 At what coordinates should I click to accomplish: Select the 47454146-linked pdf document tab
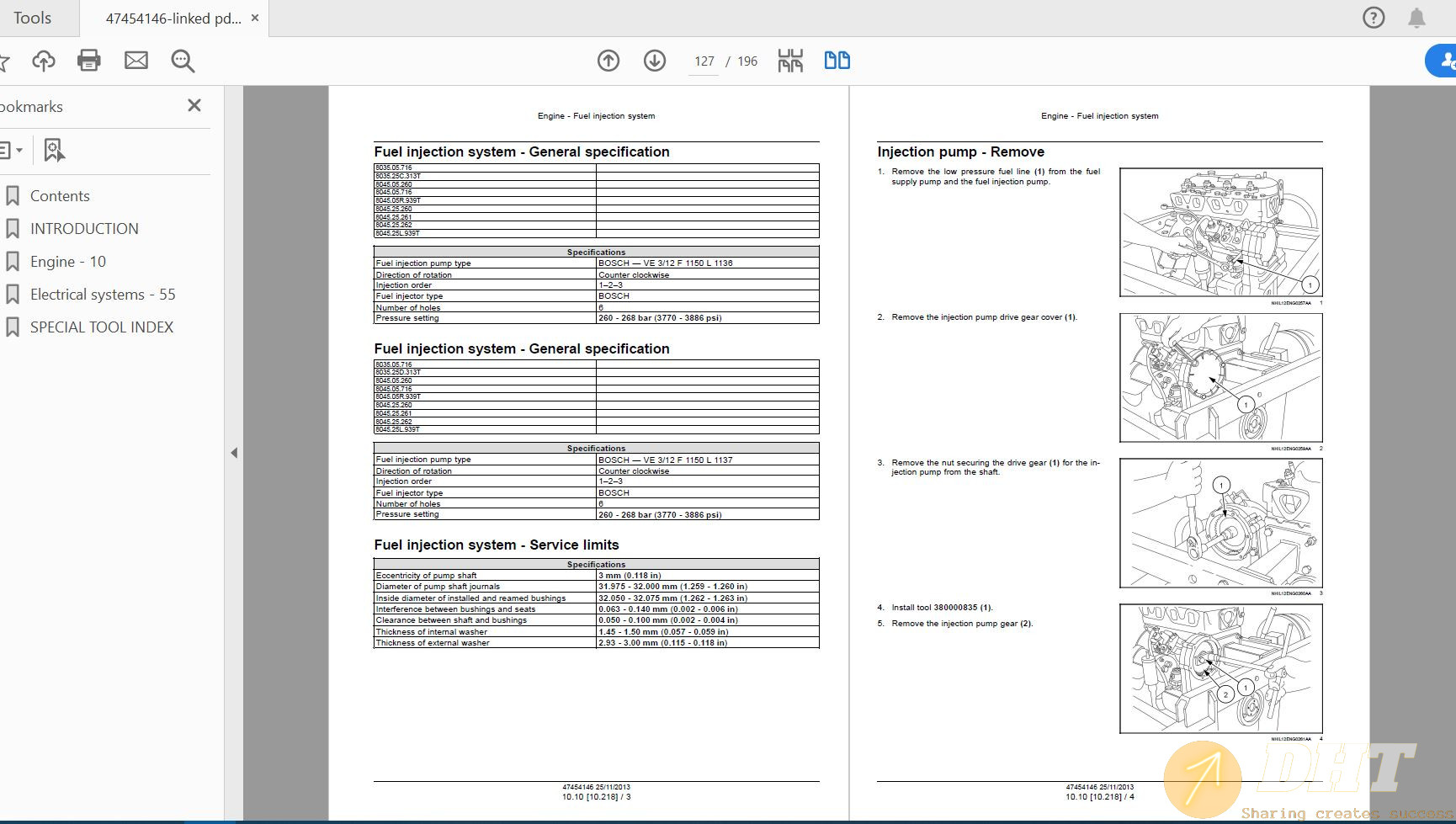(173, 18)
